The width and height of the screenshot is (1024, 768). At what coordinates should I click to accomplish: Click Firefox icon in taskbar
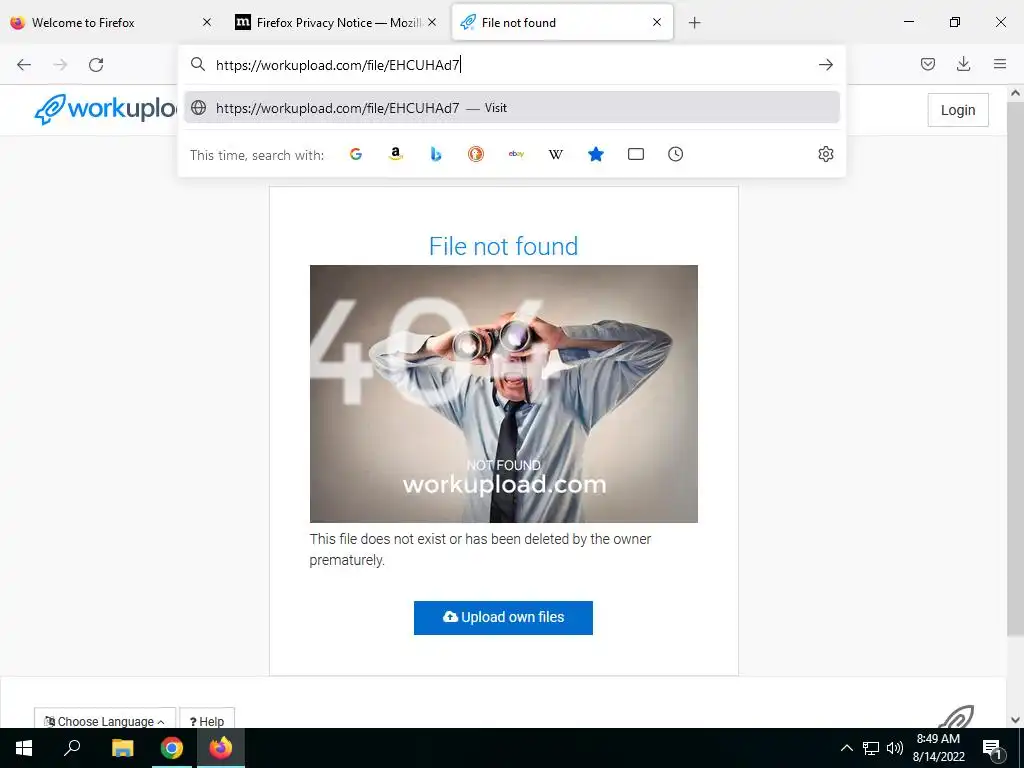coord(221,748)
